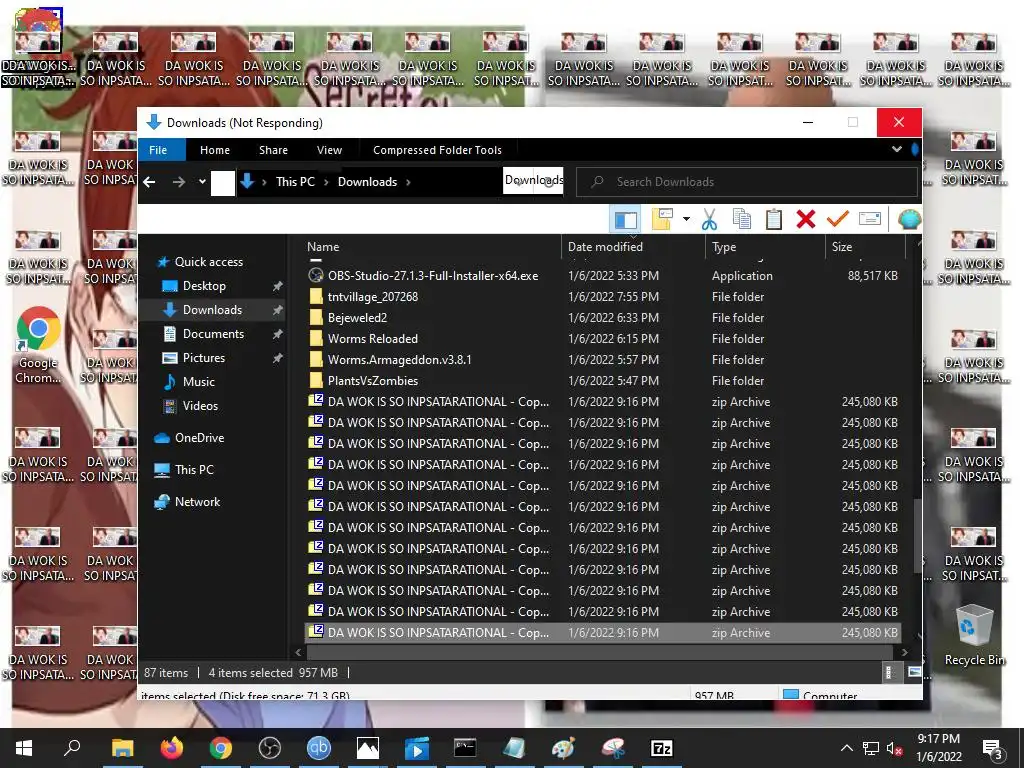Click the pin icon beside Documents

pos(278,334)
